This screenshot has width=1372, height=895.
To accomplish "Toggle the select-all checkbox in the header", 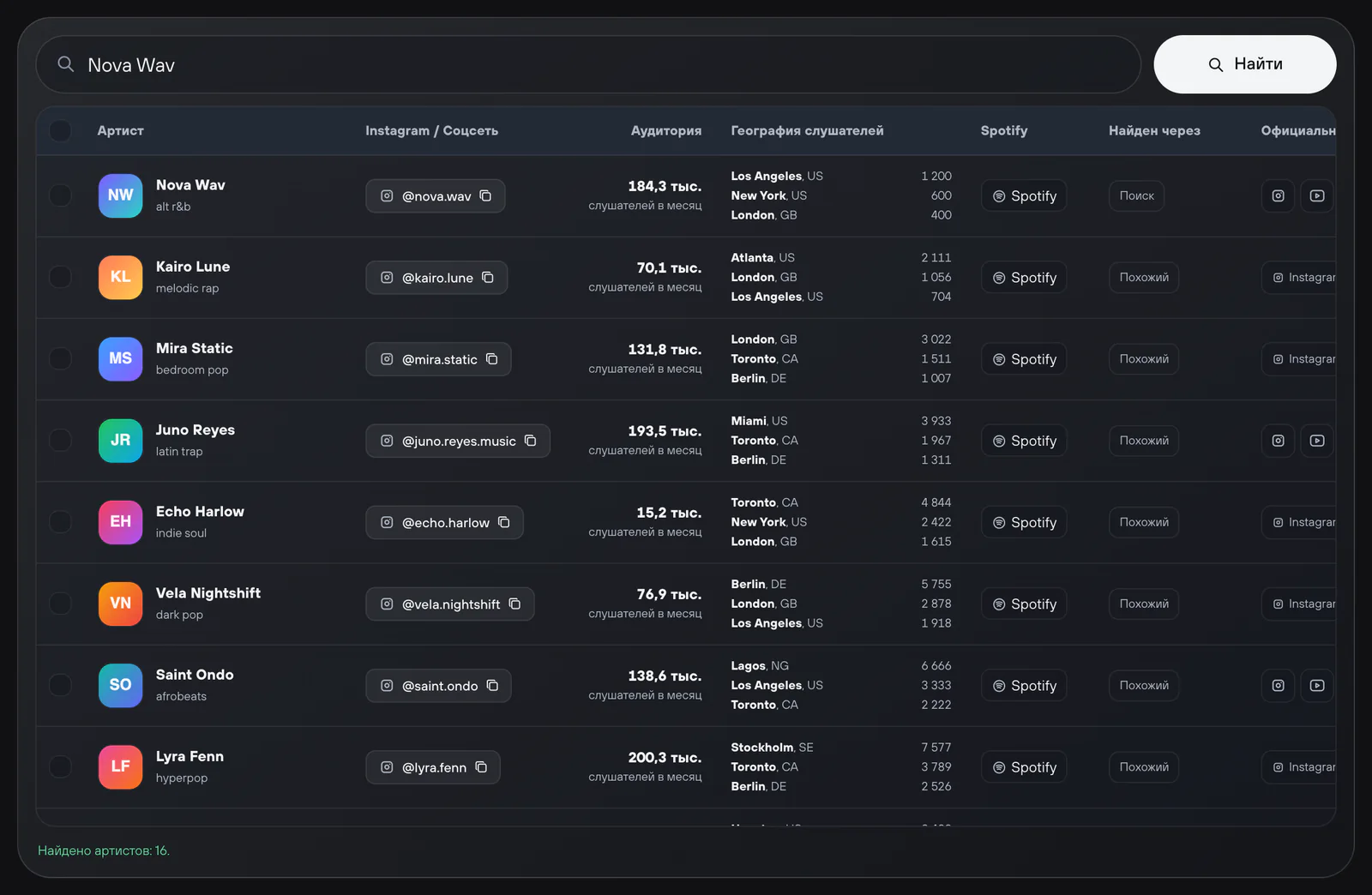I will click(x=60, y=130).
